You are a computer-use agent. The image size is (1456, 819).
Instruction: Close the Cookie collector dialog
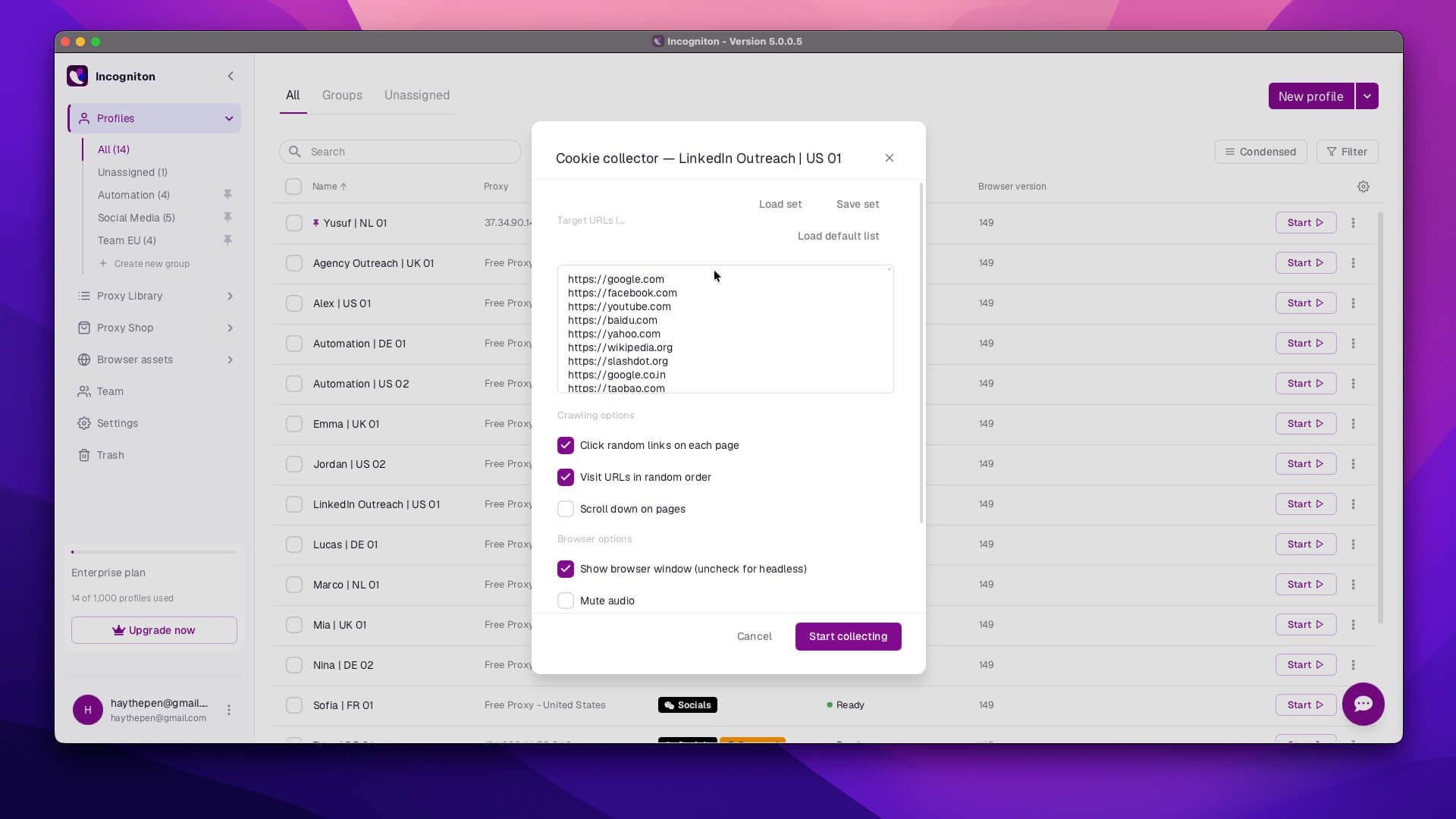pyautogui.click(x=890, y=158)
